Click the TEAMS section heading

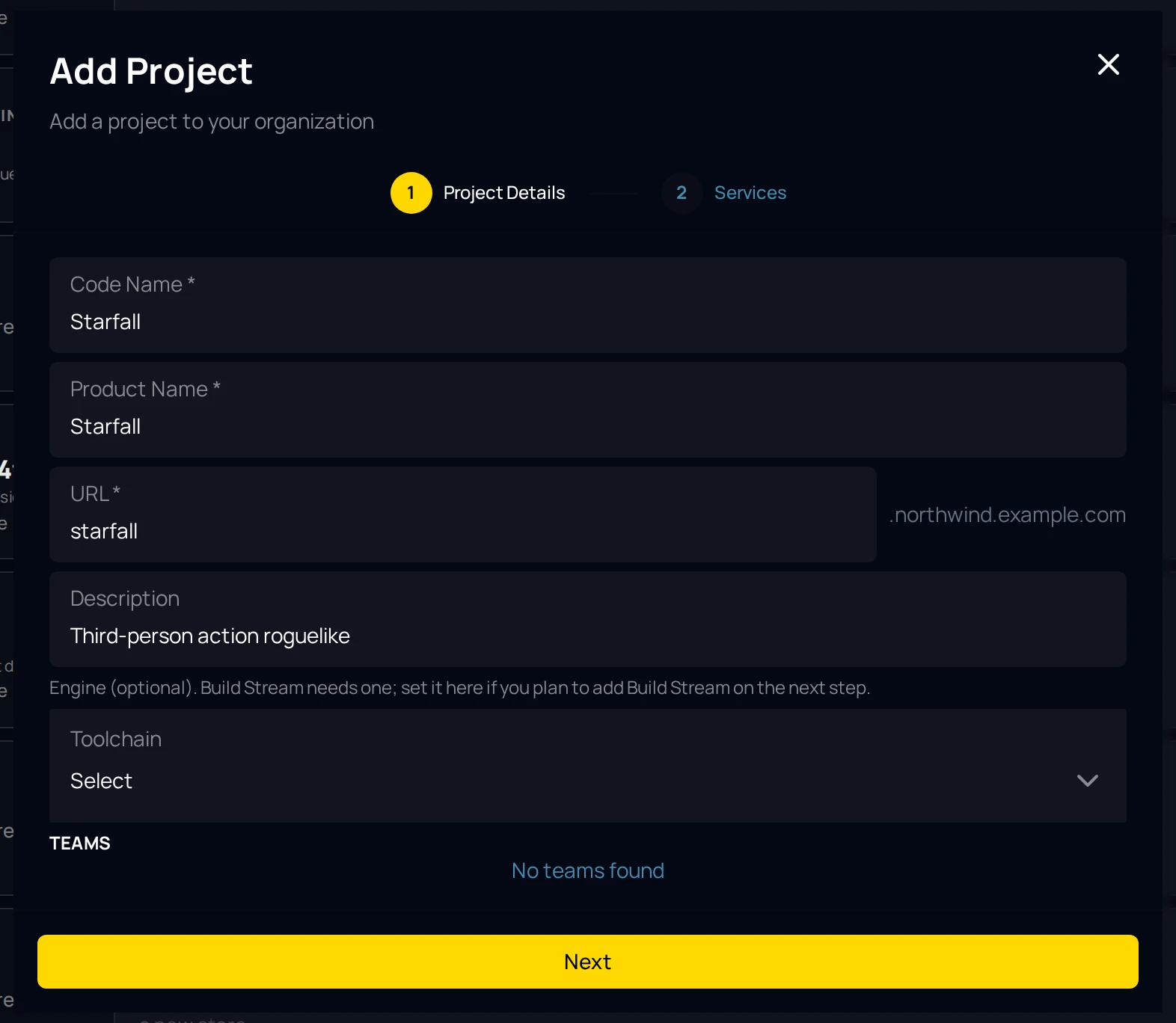coord(80,844)
